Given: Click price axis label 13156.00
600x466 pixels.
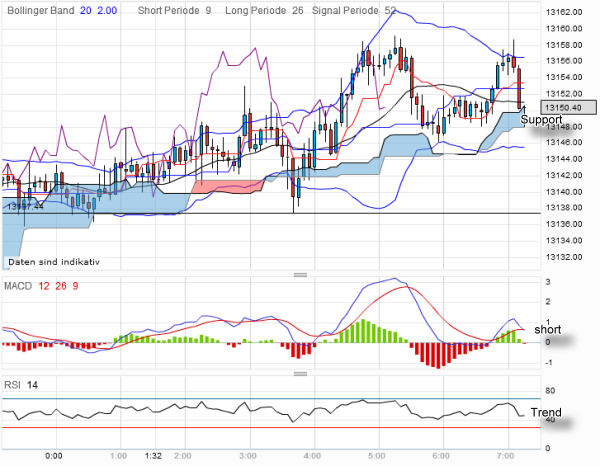Looking at the screenshot, I should coord(564,61).
